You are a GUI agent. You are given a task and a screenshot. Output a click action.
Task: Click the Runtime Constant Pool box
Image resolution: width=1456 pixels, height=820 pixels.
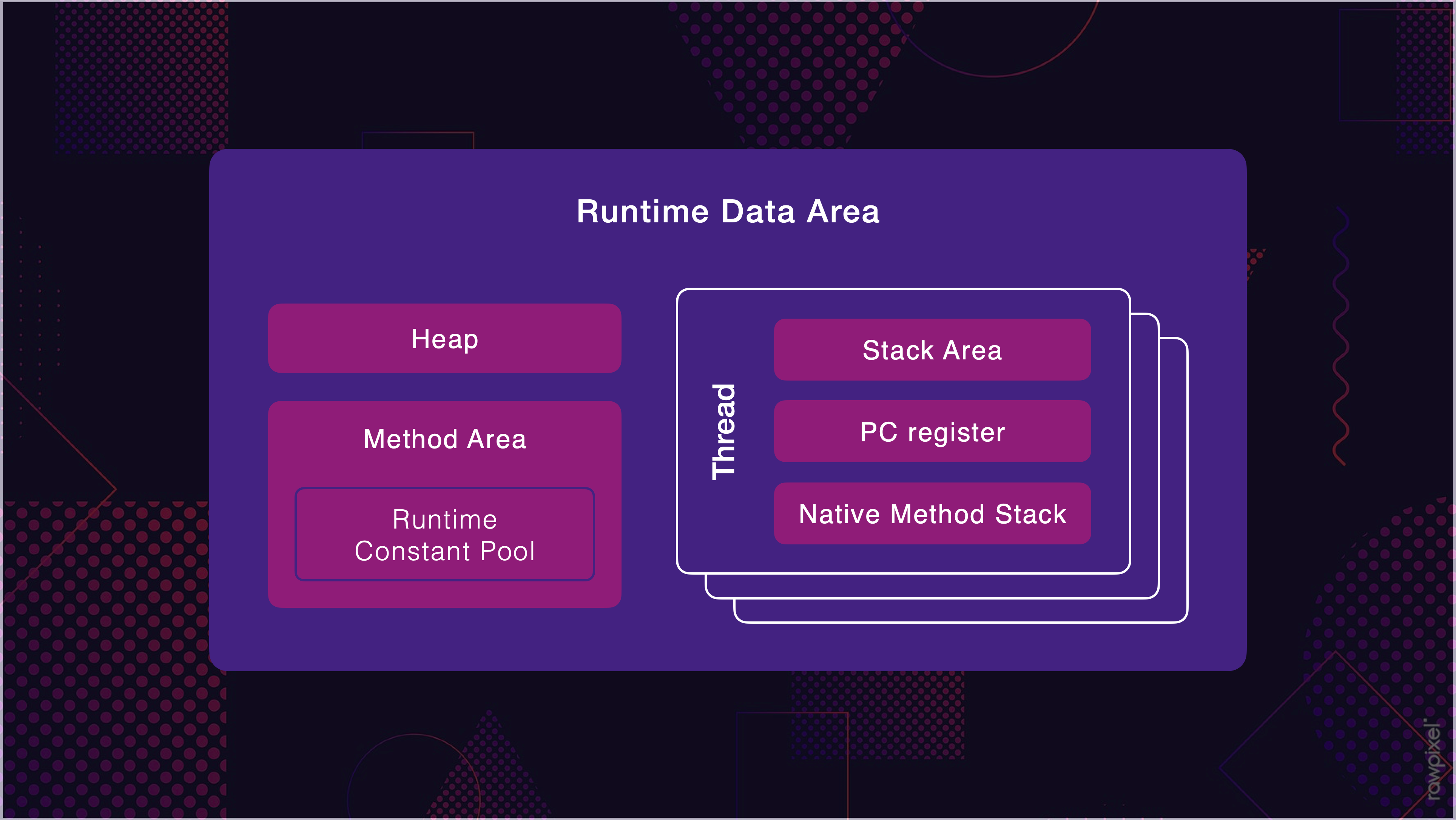point(444,535)
